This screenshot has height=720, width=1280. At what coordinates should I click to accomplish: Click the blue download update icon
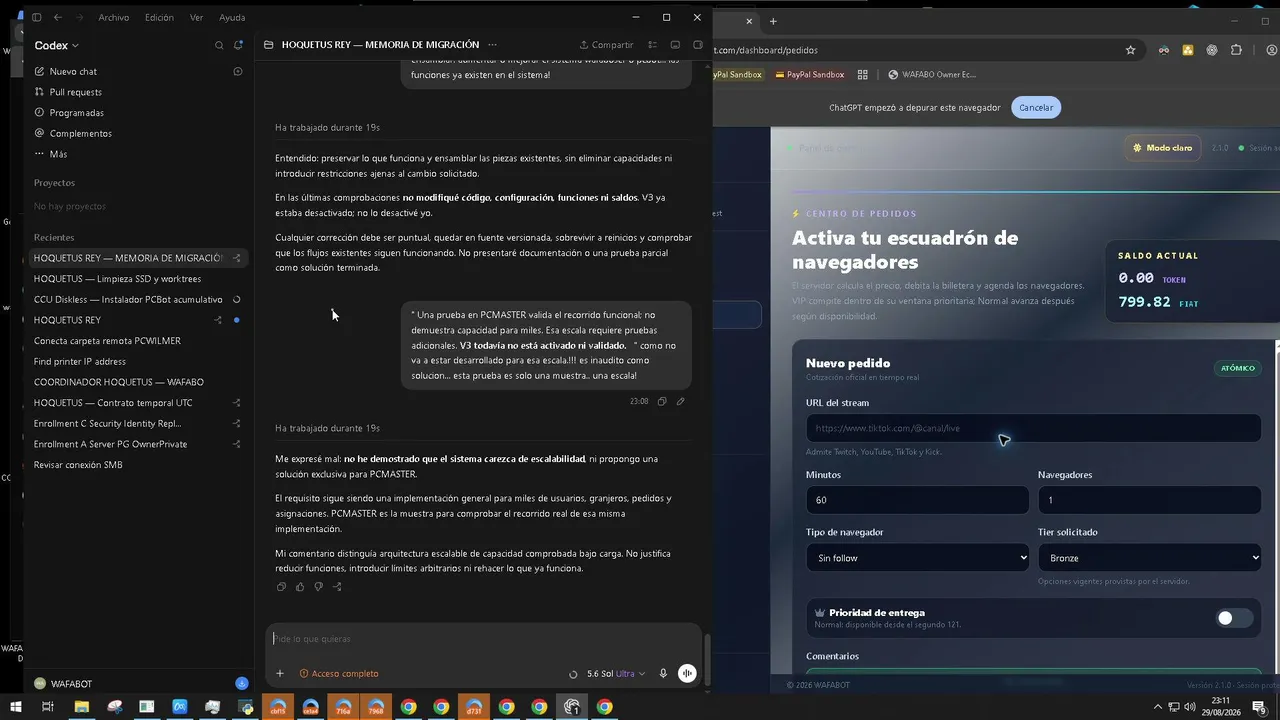point(241,684)
